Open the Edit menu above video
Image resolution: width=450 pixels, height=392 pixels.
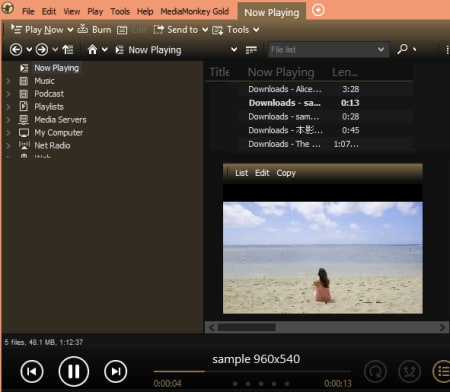coord(262,173)
